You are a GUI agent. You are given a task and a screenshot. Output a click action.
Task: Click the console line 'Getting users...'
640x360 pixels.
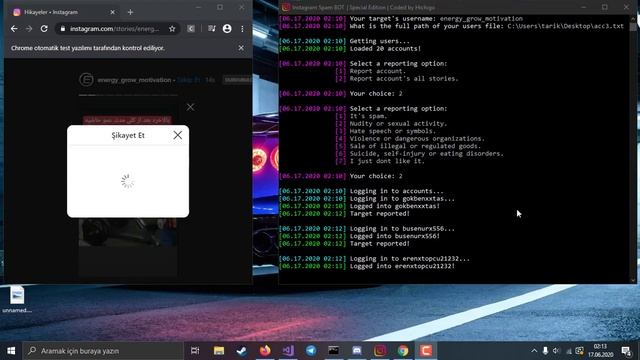tap(379, 41)
